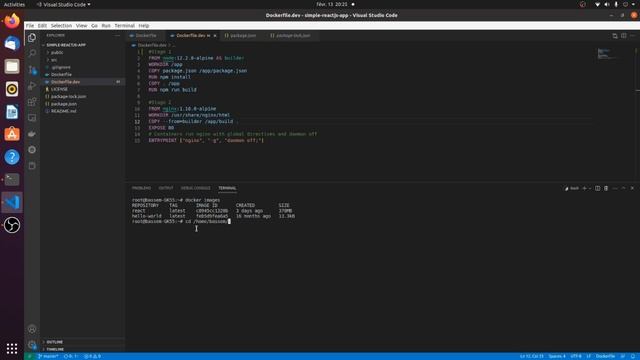
Task: Click the kill terminal trash icon
Action: [606, 188]
